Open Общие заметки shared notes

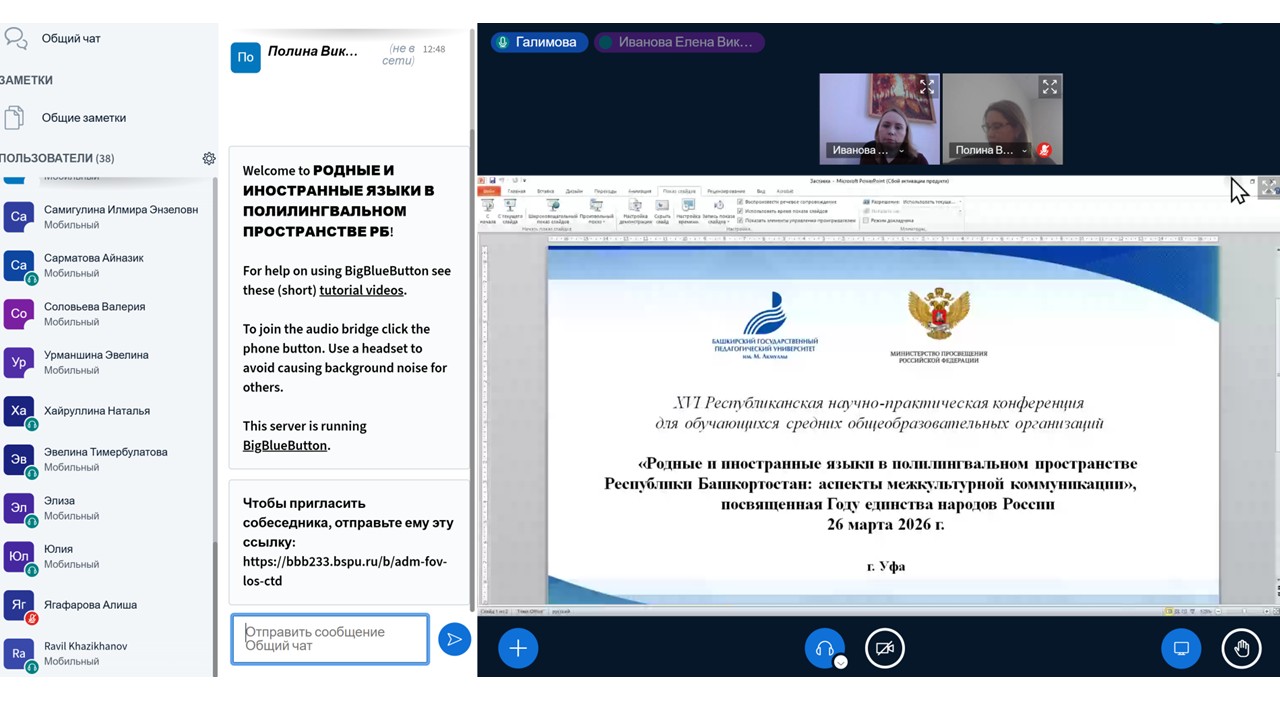point(83,118)
